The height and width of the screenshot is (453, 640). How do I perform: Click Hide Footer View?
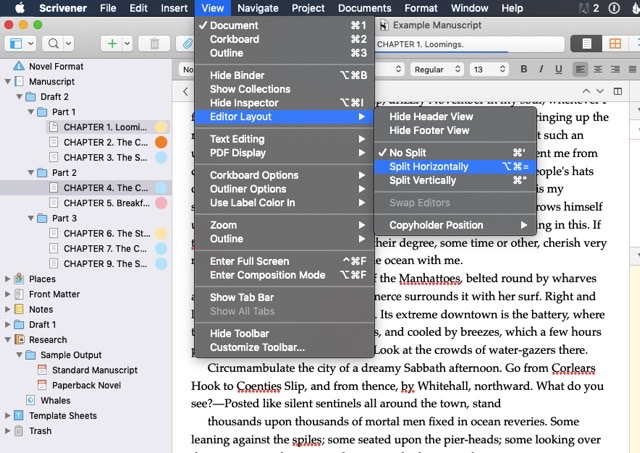click(455, 130)
